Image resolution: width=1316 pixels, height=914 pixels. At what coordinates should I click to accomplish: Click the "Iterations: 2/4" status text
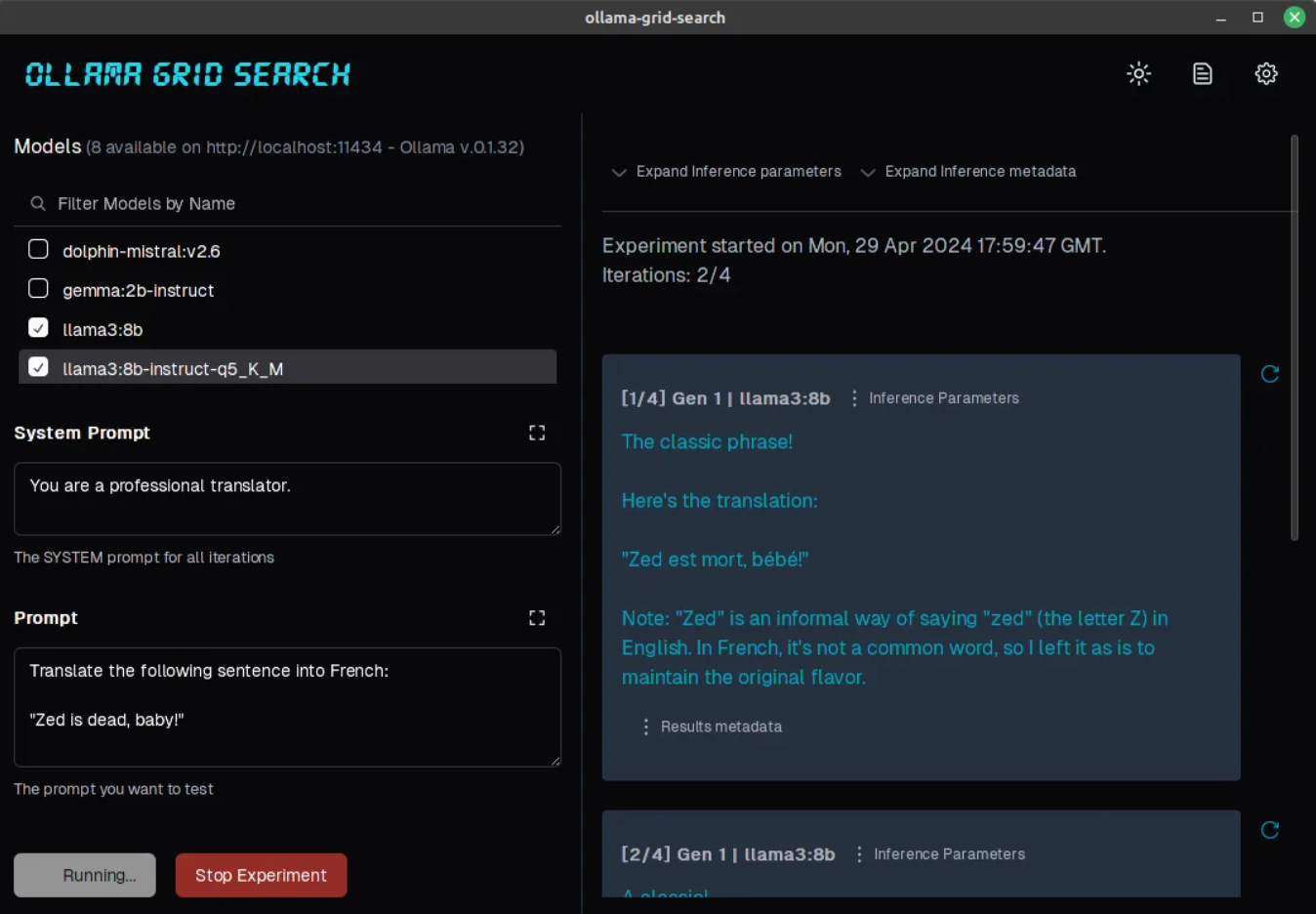pos(666,275)
